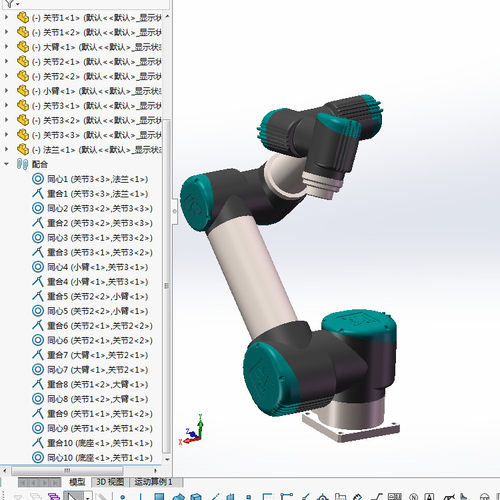Viewport: 500px width, 500px height.
Task: Click the concentric icon of mate 同心3
Action: (x=38, y=238)
